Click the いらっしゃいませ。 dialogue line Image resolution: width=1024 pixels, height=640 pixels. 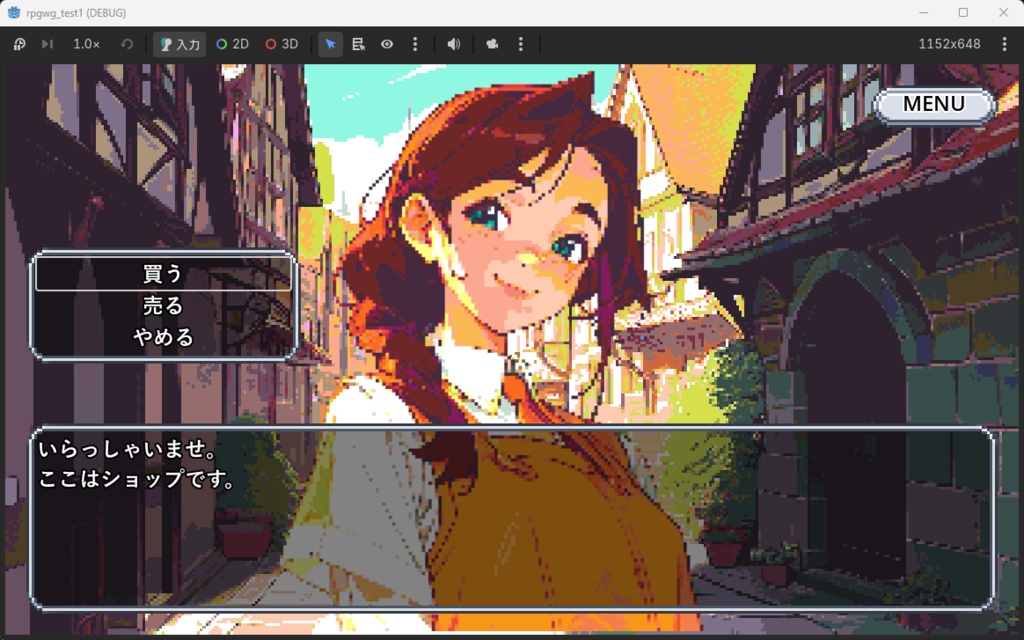pos(129,449)
